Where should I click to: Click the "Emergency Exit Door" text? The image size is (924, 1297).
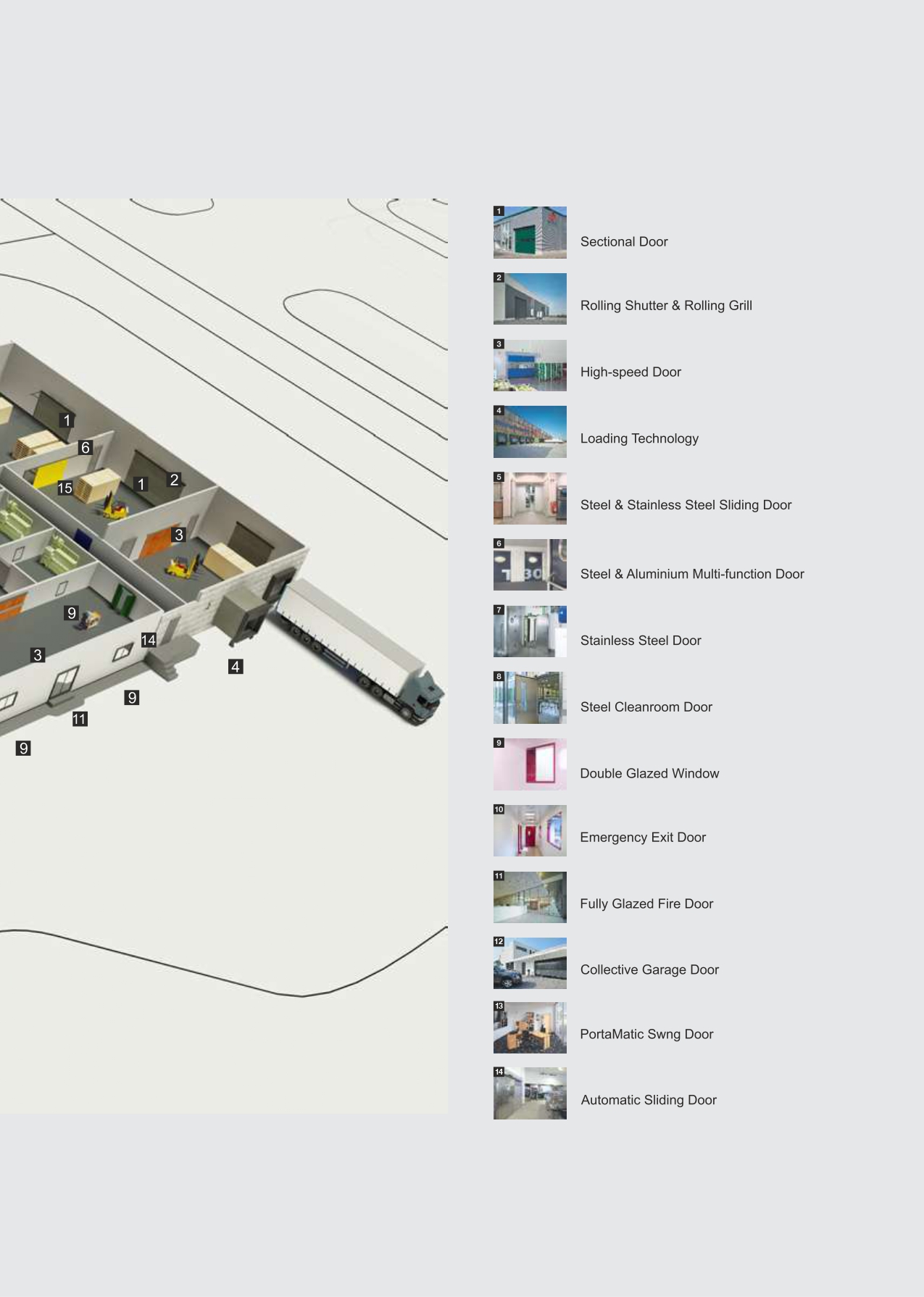(x=643, y=838)
